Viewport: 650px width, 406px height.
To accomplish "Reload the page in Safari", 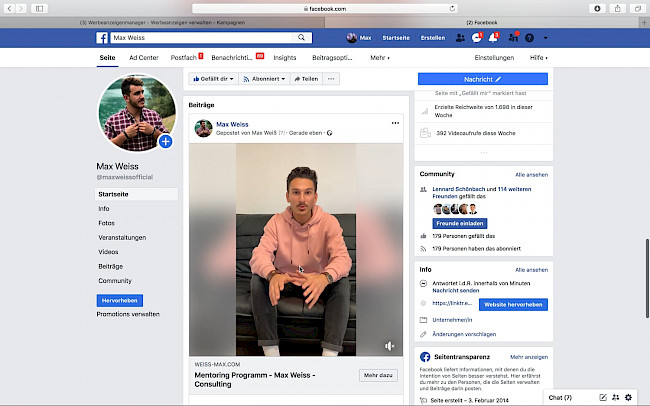I will coord(452,8).
